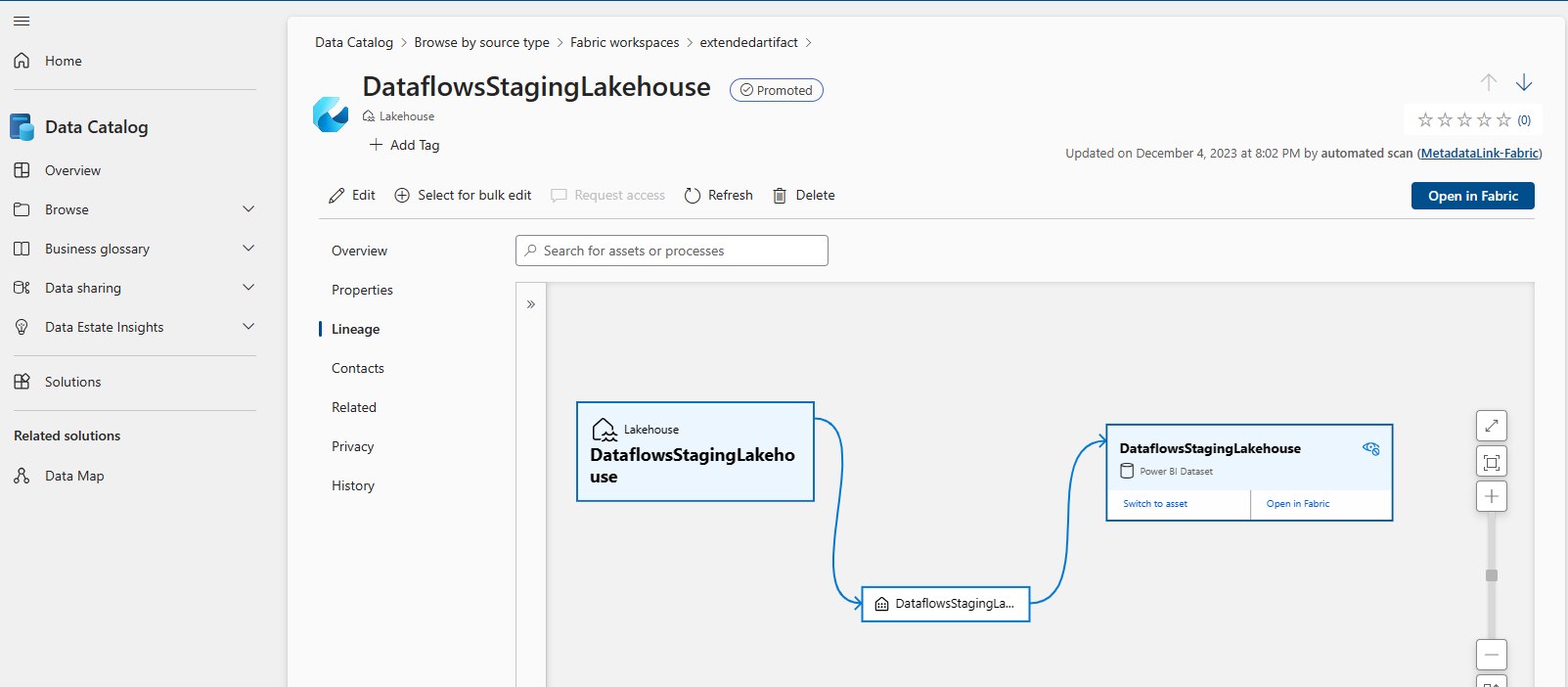Select the Lakehouse lineage node
Screen dimensions: 1568x687
pos(695,451)
